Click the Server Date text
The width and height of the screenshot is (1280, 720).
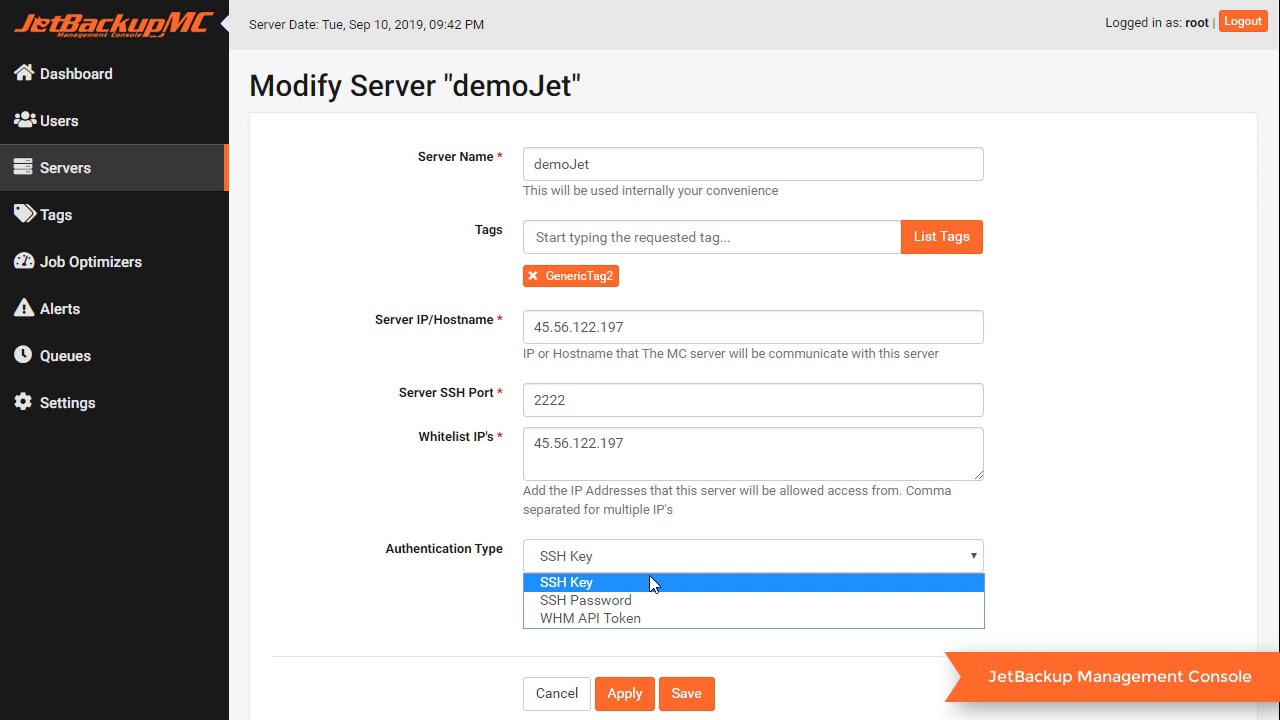pyautogui.click(x=366, y=24)
